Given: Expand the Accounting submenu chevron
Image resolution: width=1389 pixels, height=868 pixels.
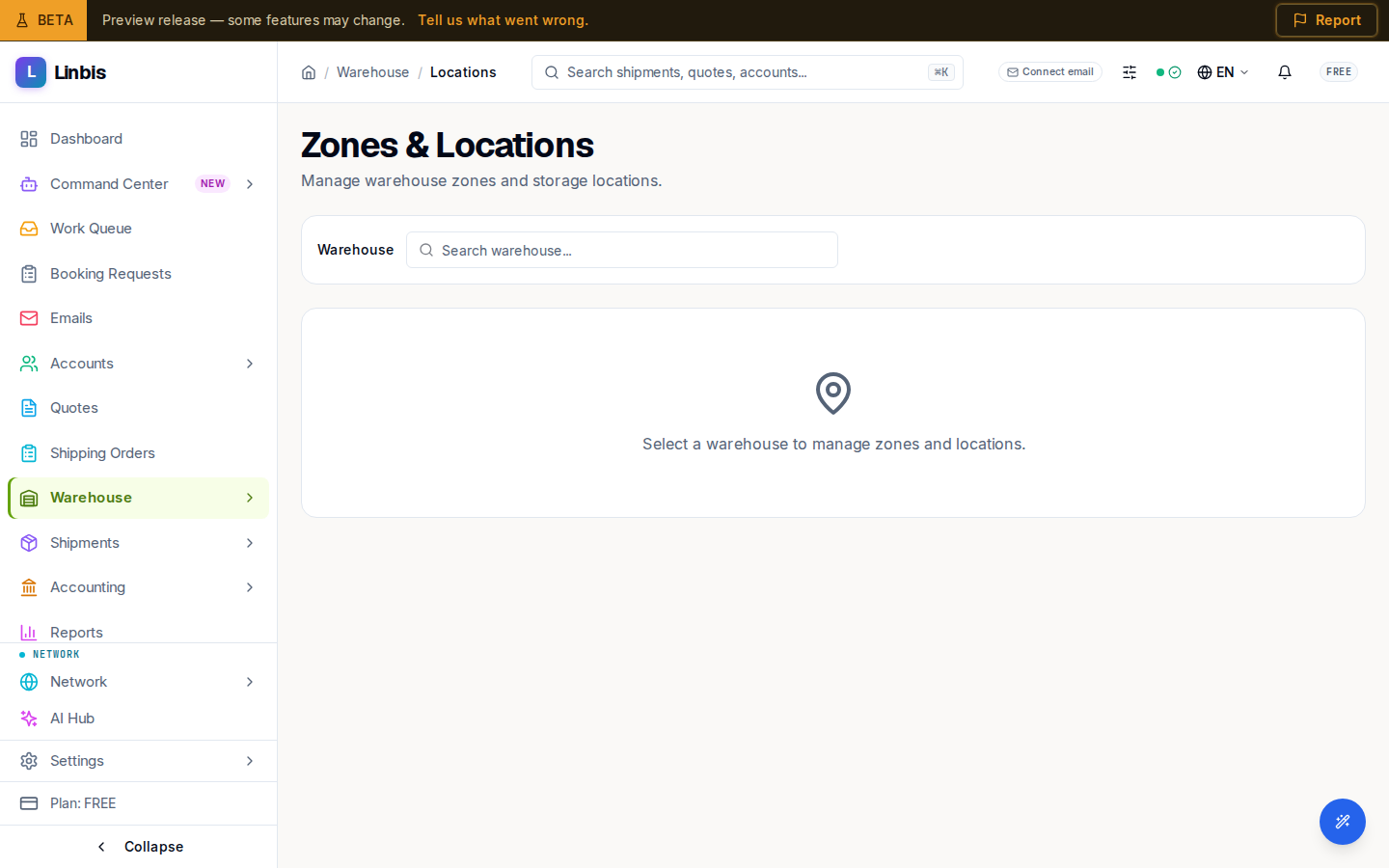Looking at the screenshot, I should [250, 587].
